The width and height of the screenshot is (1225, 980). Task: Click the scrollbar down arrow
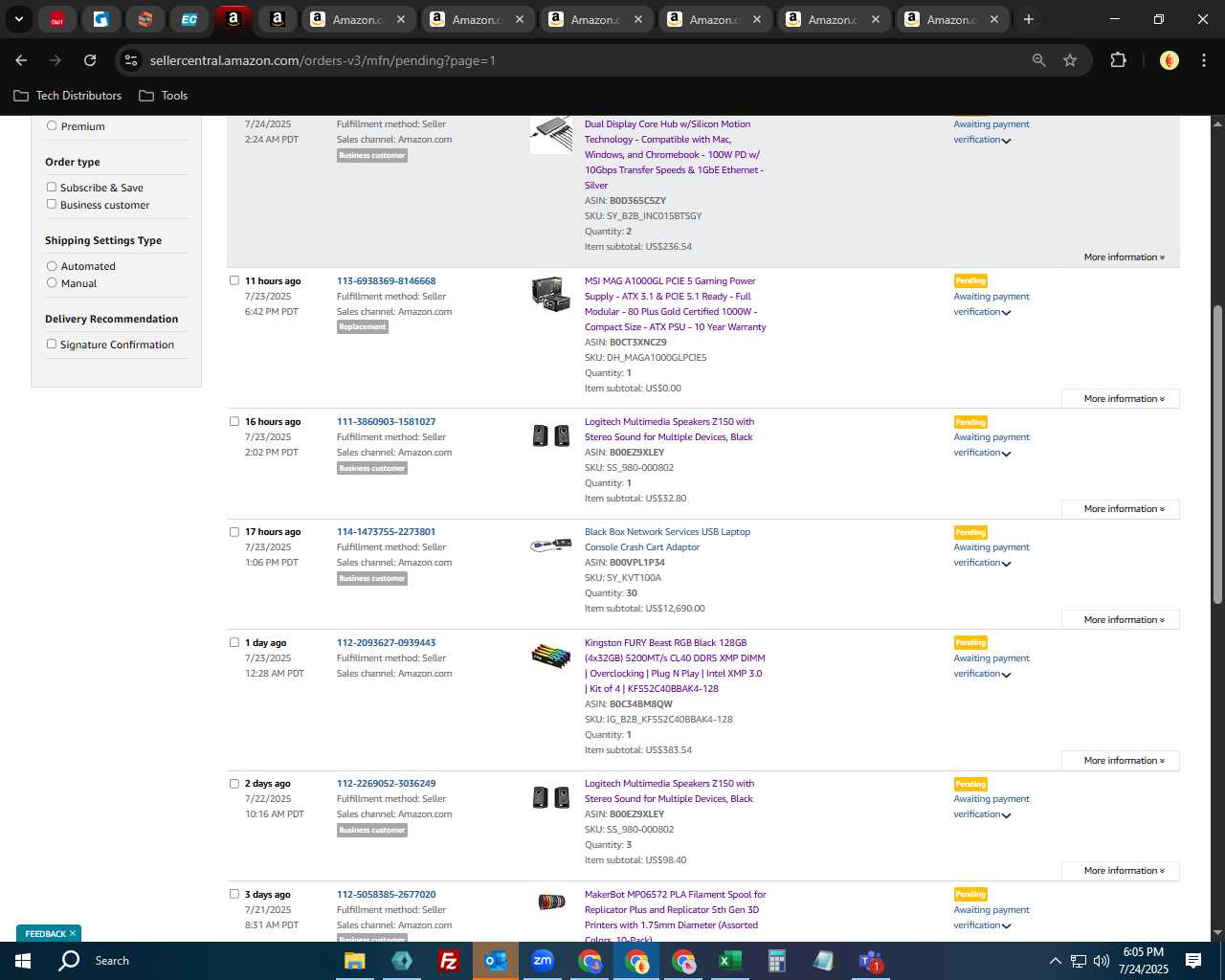(x=1217, y=933)
